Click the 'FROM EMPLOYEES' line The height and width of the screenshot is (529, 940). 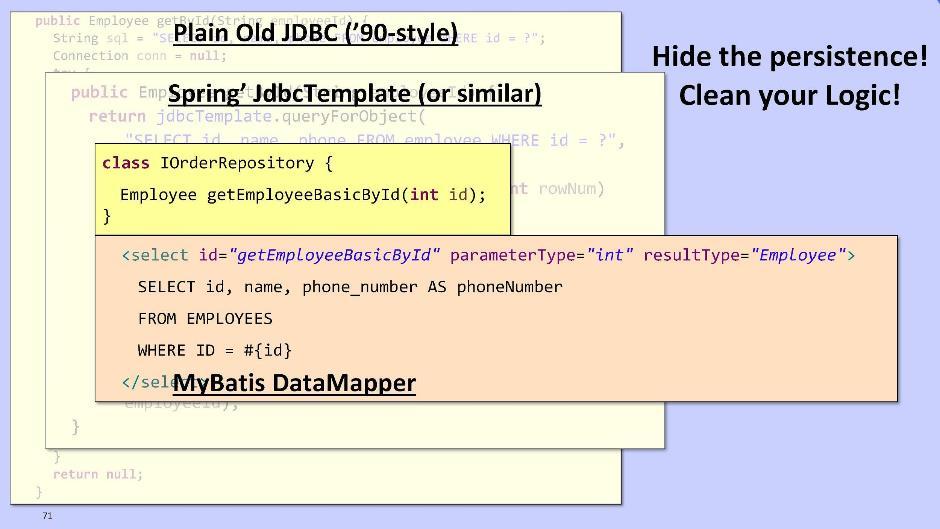coord(205,318)
